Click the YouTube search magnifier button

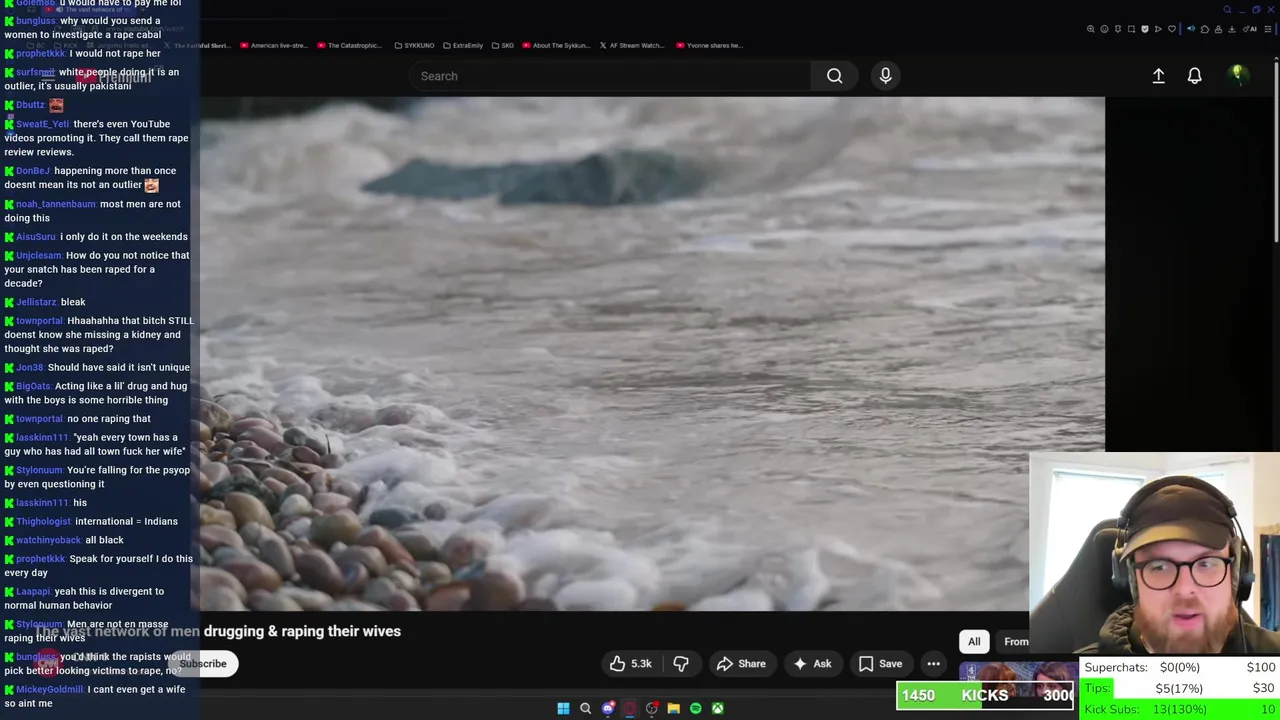click(x=834, y=76)
